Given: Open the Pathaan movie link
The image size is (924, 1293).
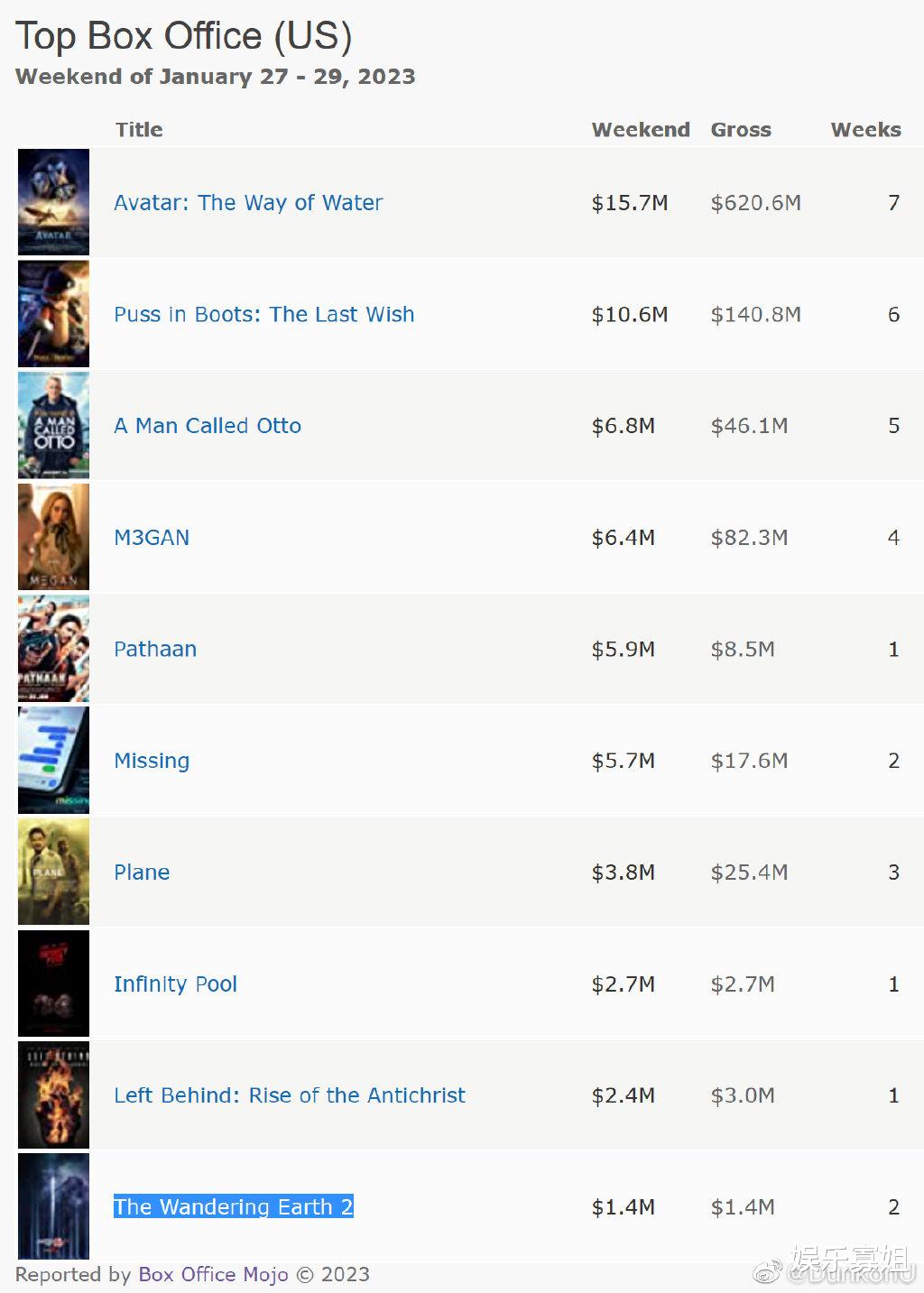Looking at the screenshot, I should pyautogui.click(x=155, y=650).
